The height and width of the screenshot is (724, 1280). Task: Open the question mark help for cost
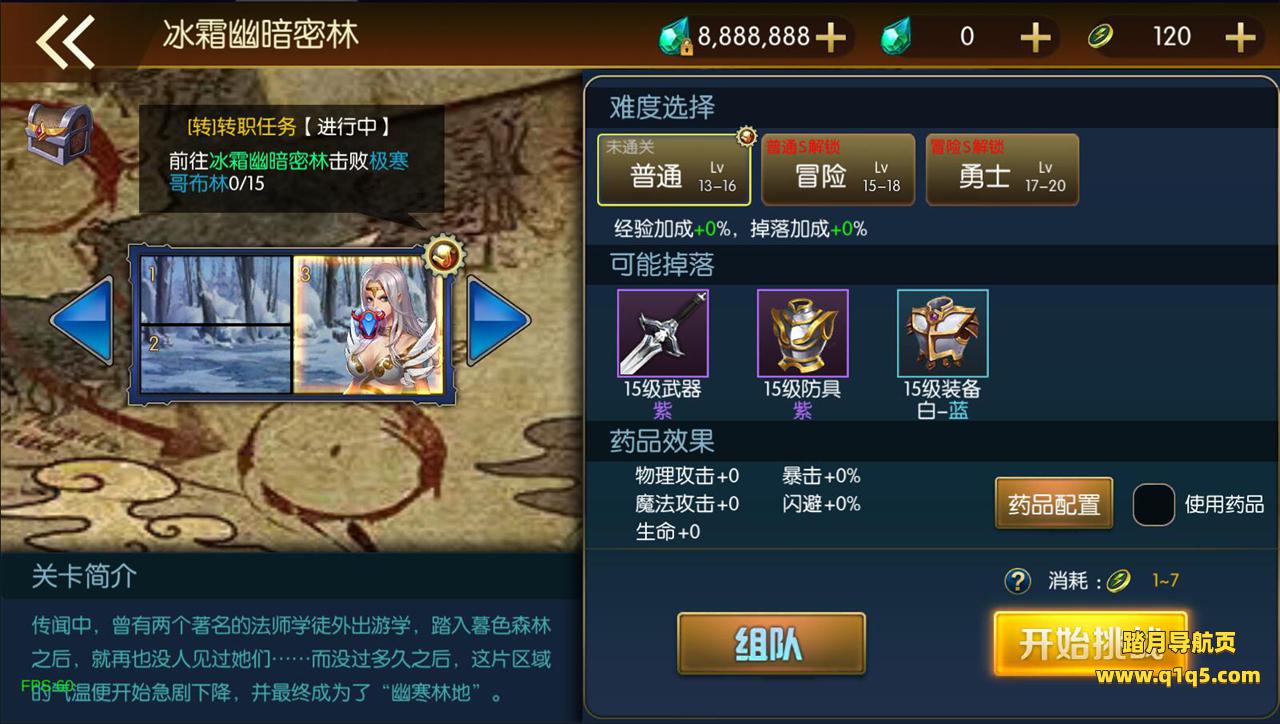click(x=1017, y=581)
